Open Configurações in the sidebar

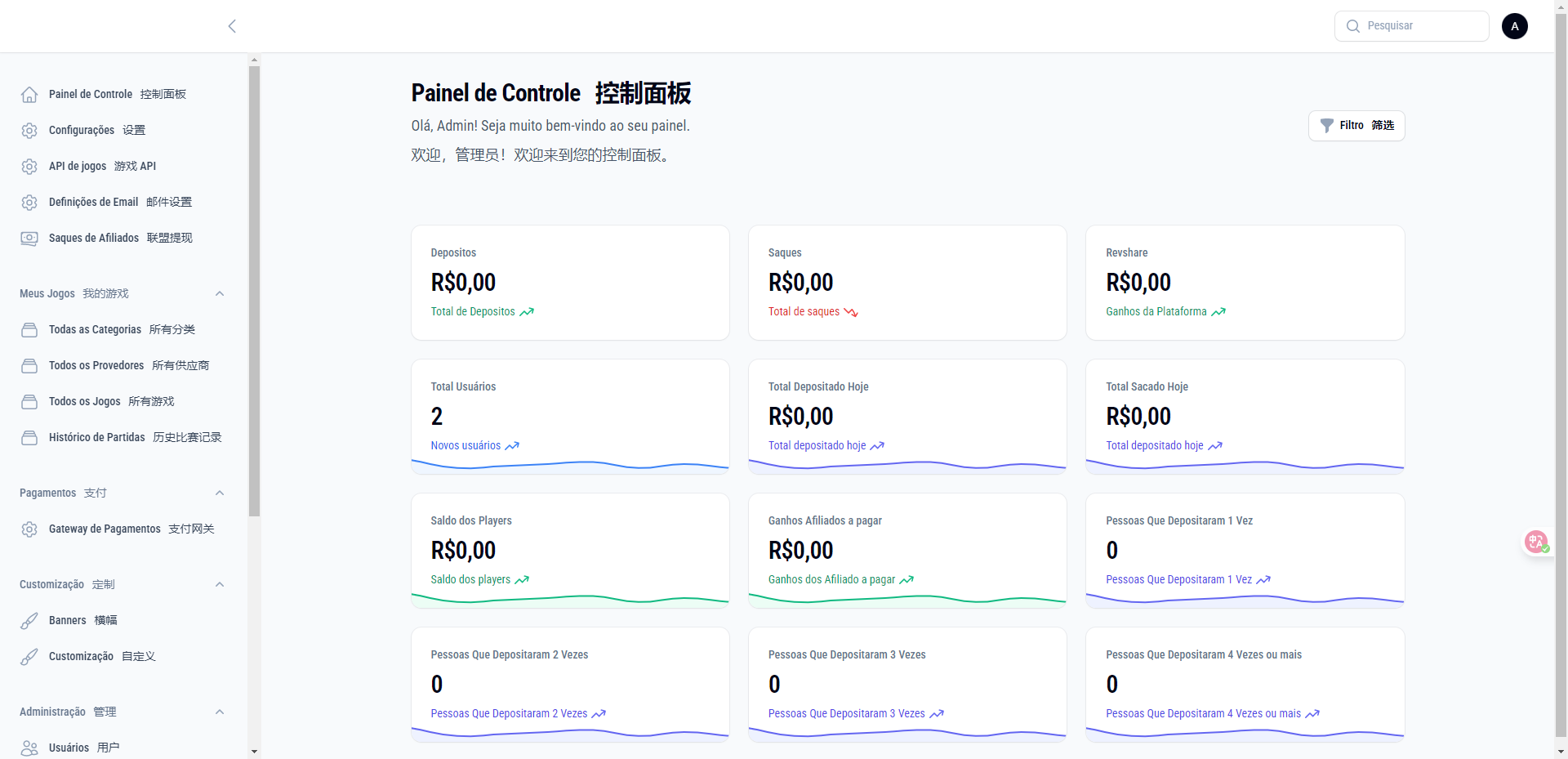[x=122, y=131]
